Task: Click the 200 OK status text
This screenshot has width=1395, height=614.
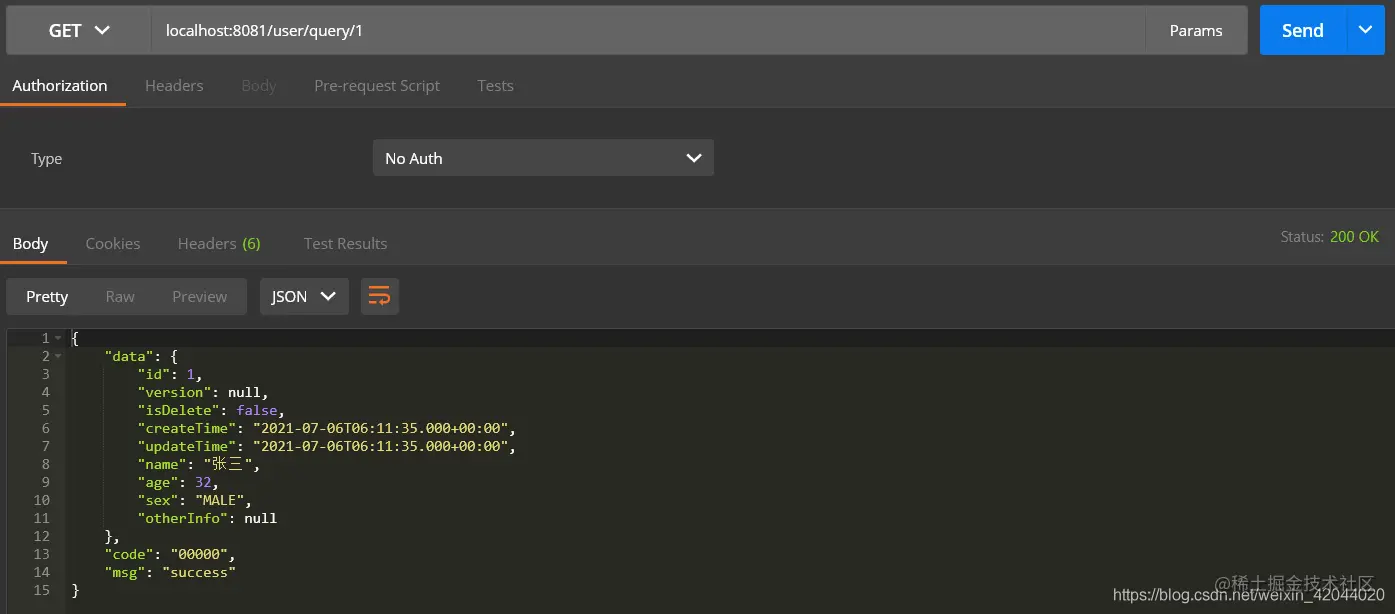Action: pyautogui.click(x=1354, y=237)
